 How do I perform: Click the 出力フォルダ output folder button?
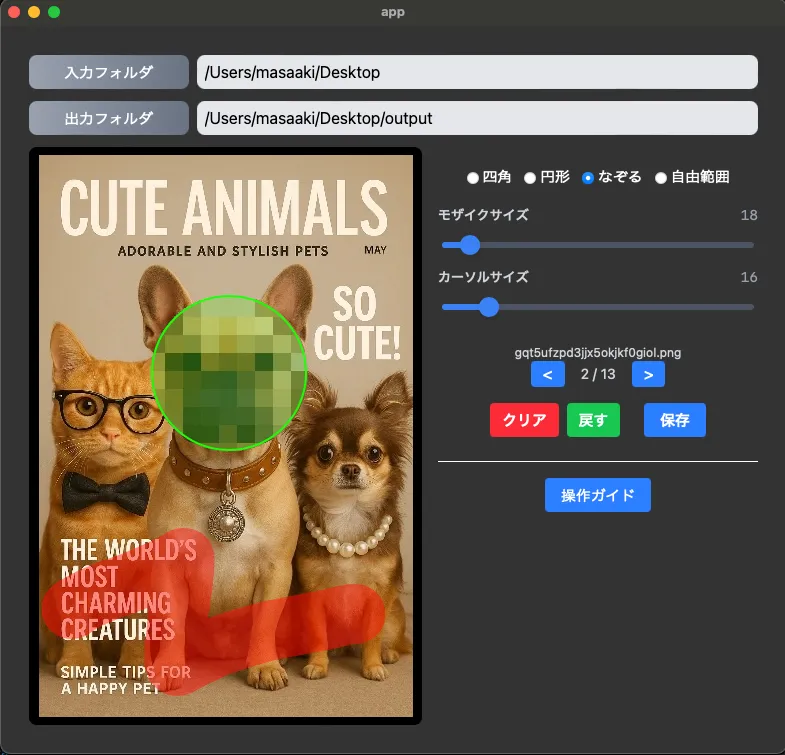pos(109,118)
